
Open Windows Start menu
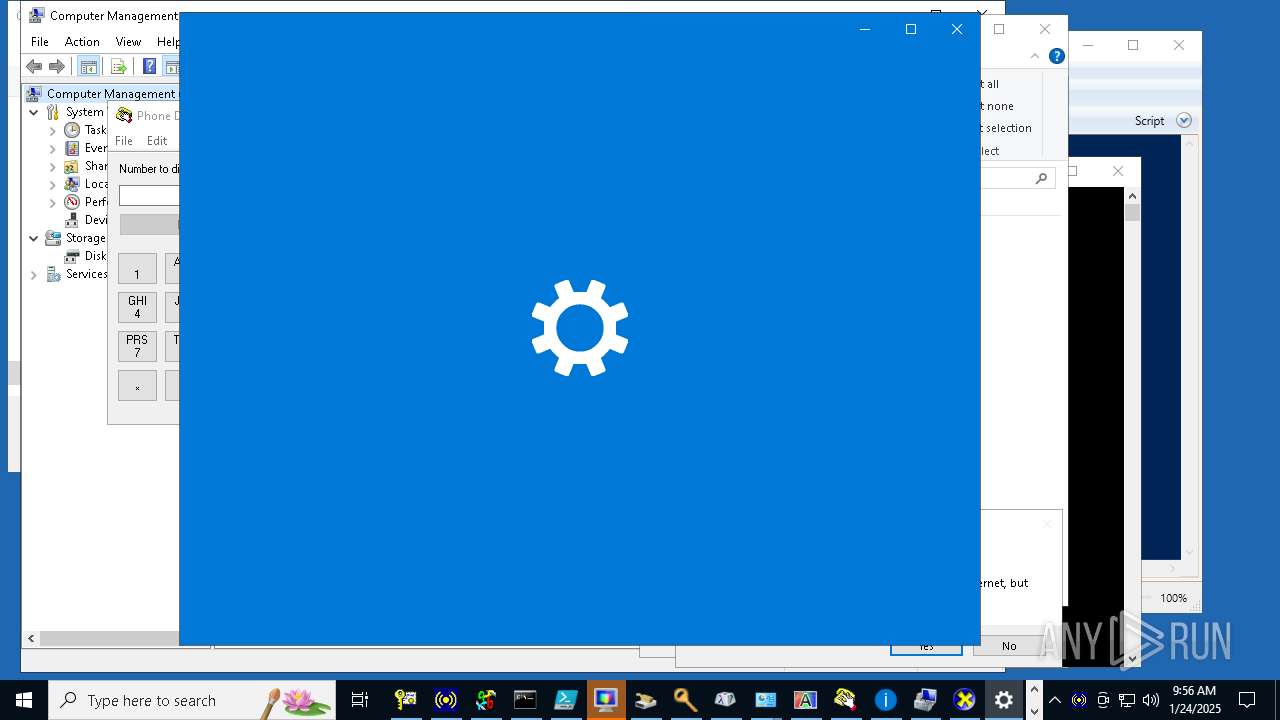click(x=24, y=700)
